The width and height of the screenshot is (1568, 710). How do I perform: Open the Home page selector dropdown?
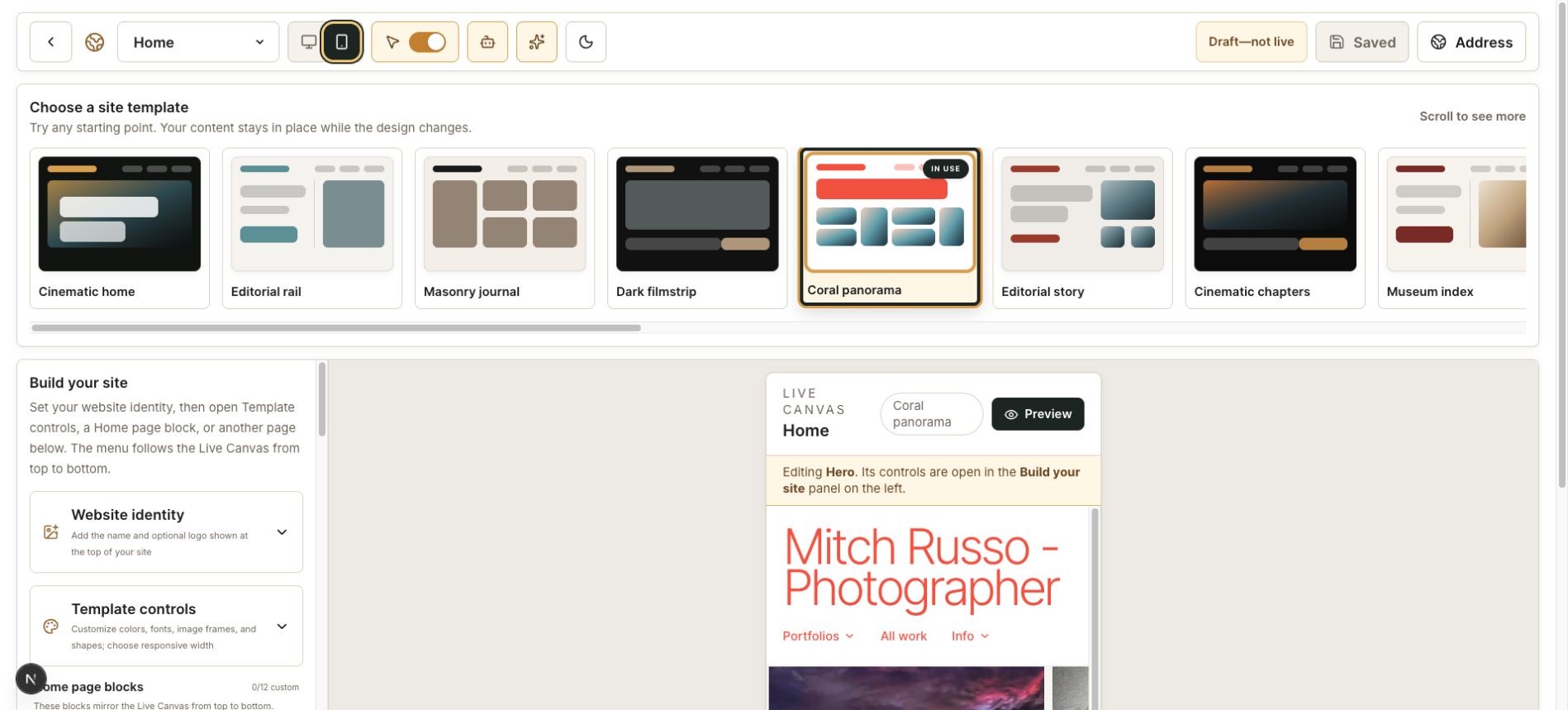point(198,42)
